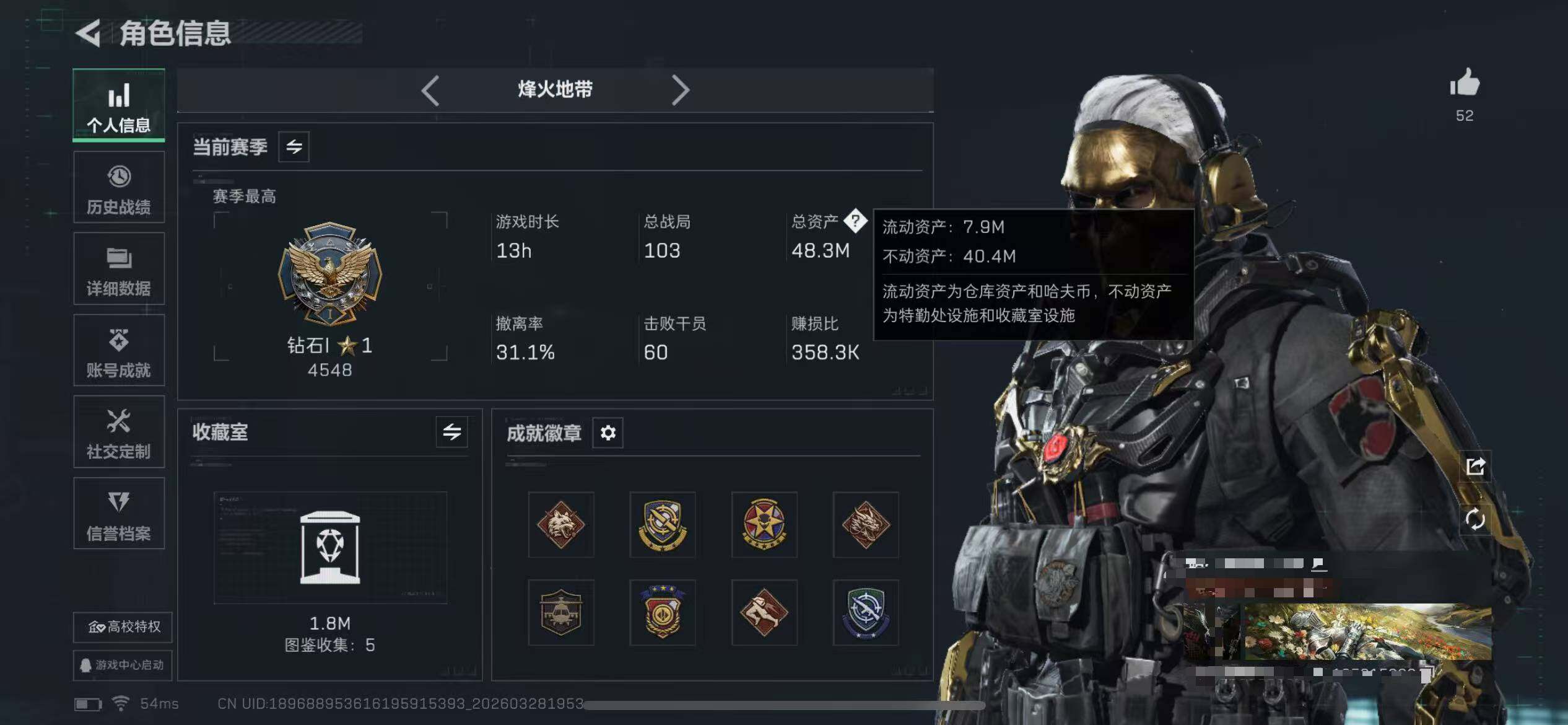
Task: Select the wolf head achievement badge
Action: point(561,525)
